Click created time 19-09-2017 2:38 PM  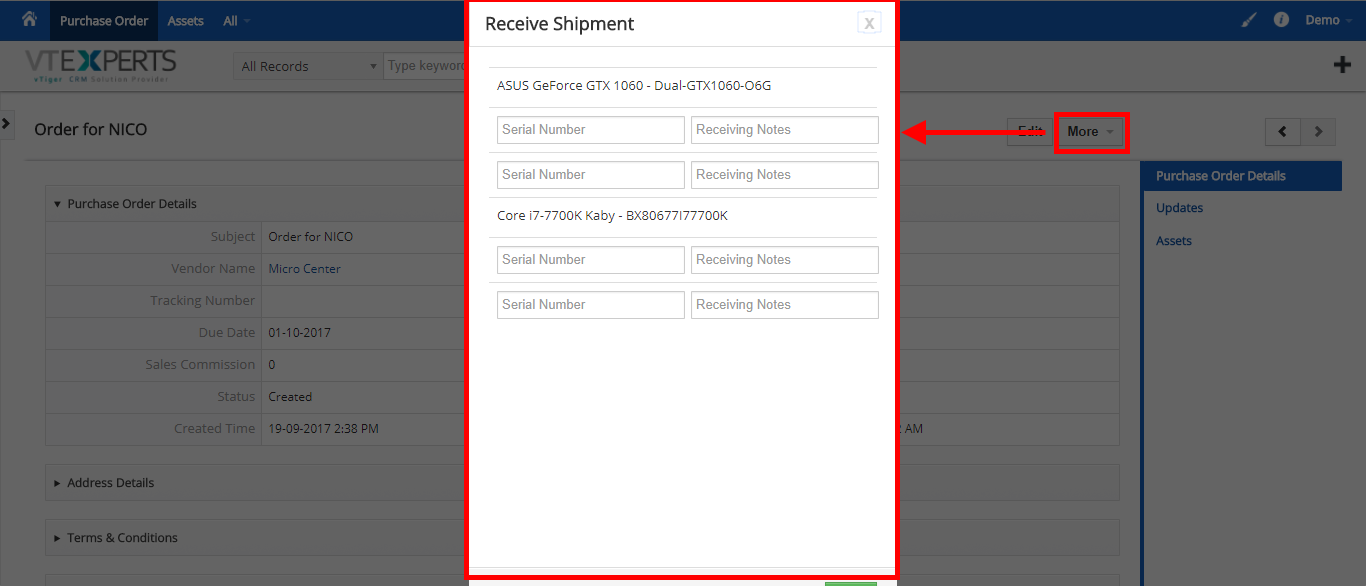324,429
